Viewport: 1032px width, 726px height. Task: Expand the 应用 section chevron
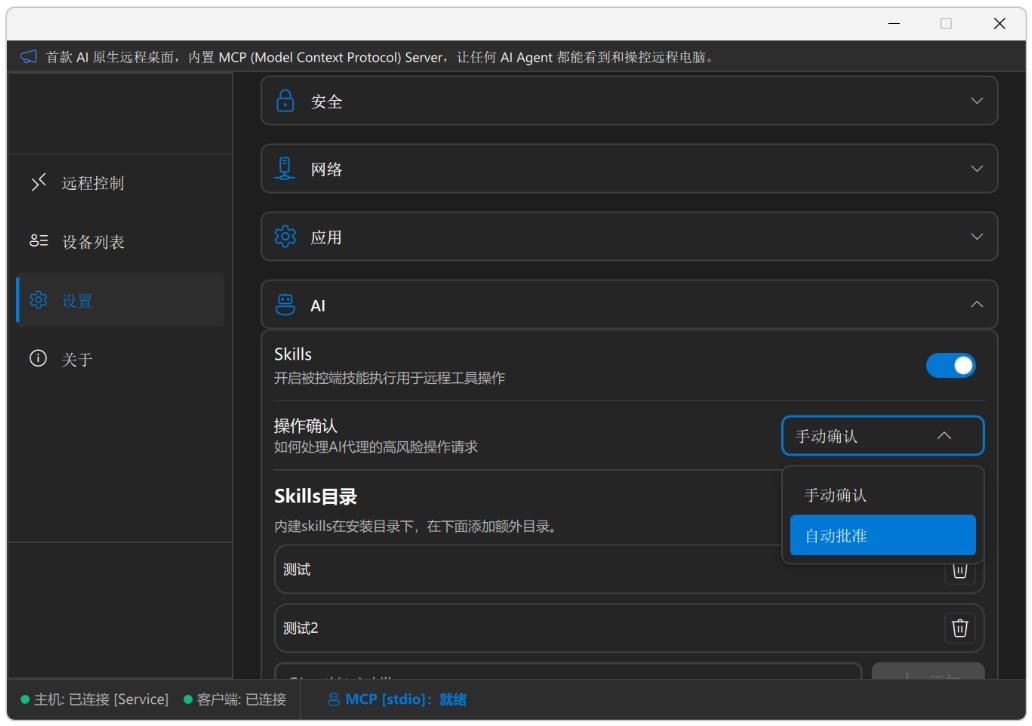pos(977,237)
